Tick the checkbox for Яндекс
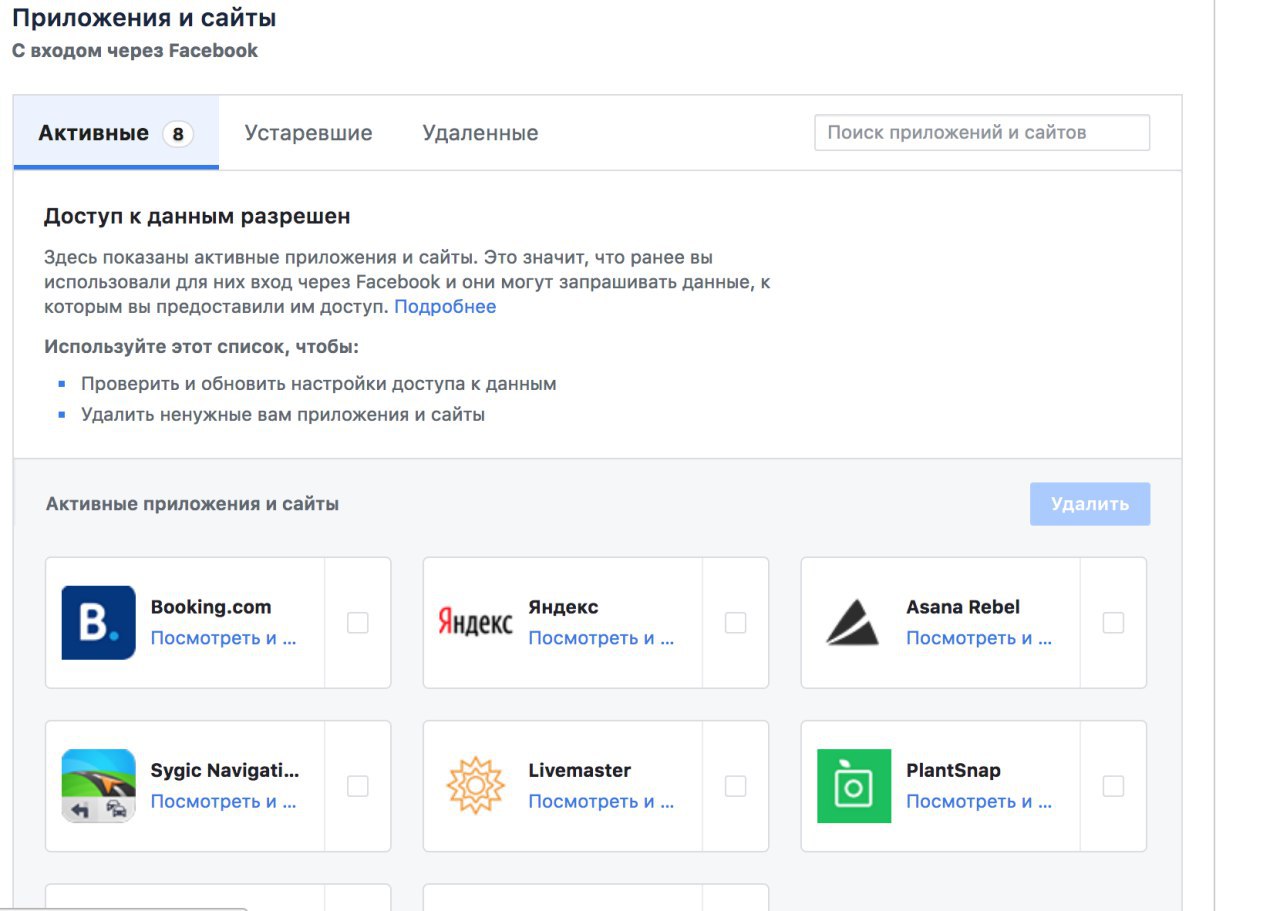Screen dimensions: 1280x911 coord(735,623)
